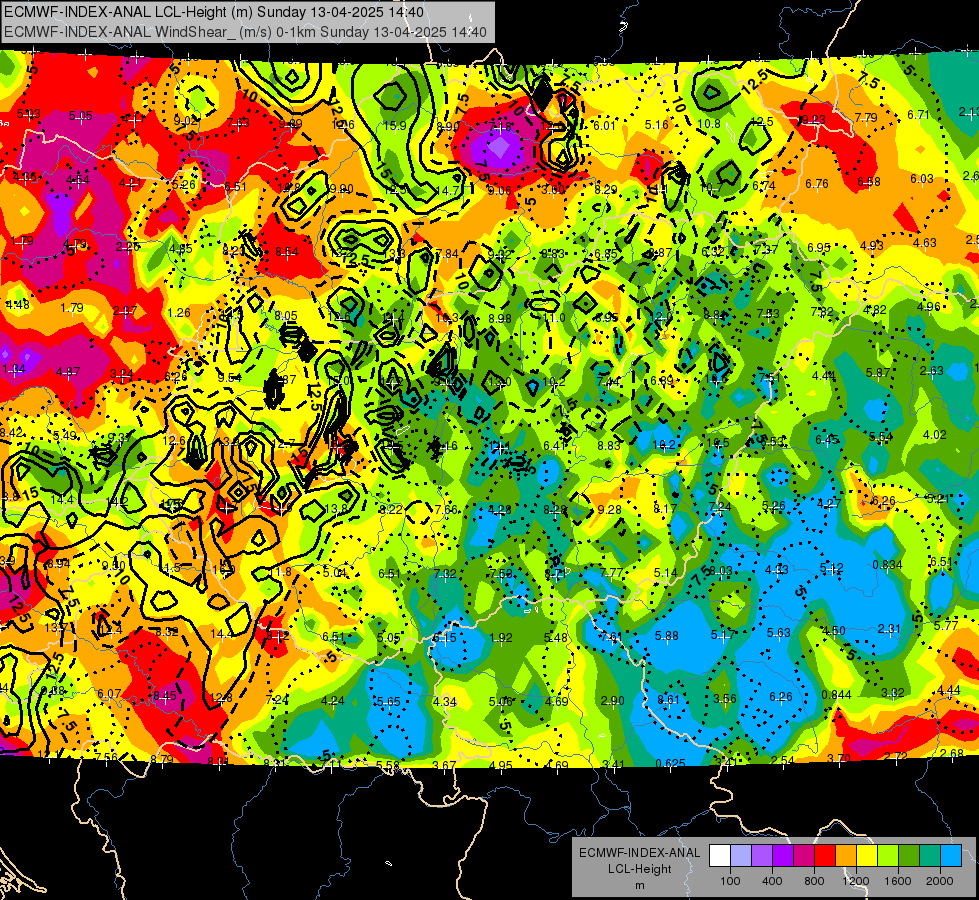Click the legend tick label 800
This screenshot has width=979, height=900.
(814, 881)
